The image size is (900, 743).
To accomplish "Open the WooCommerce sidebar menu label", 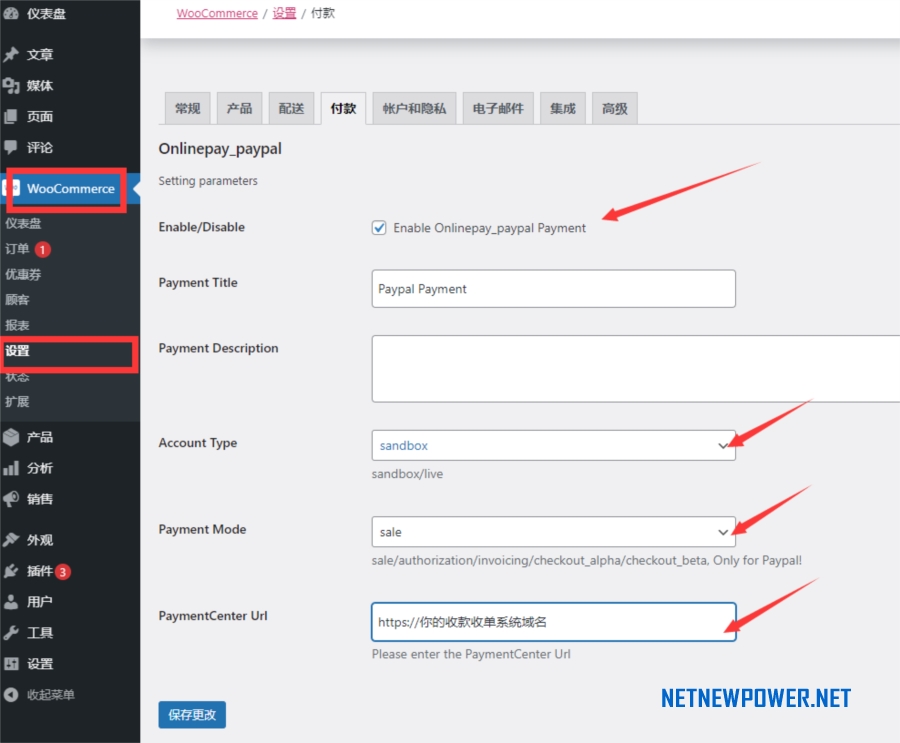I will 71,188.
